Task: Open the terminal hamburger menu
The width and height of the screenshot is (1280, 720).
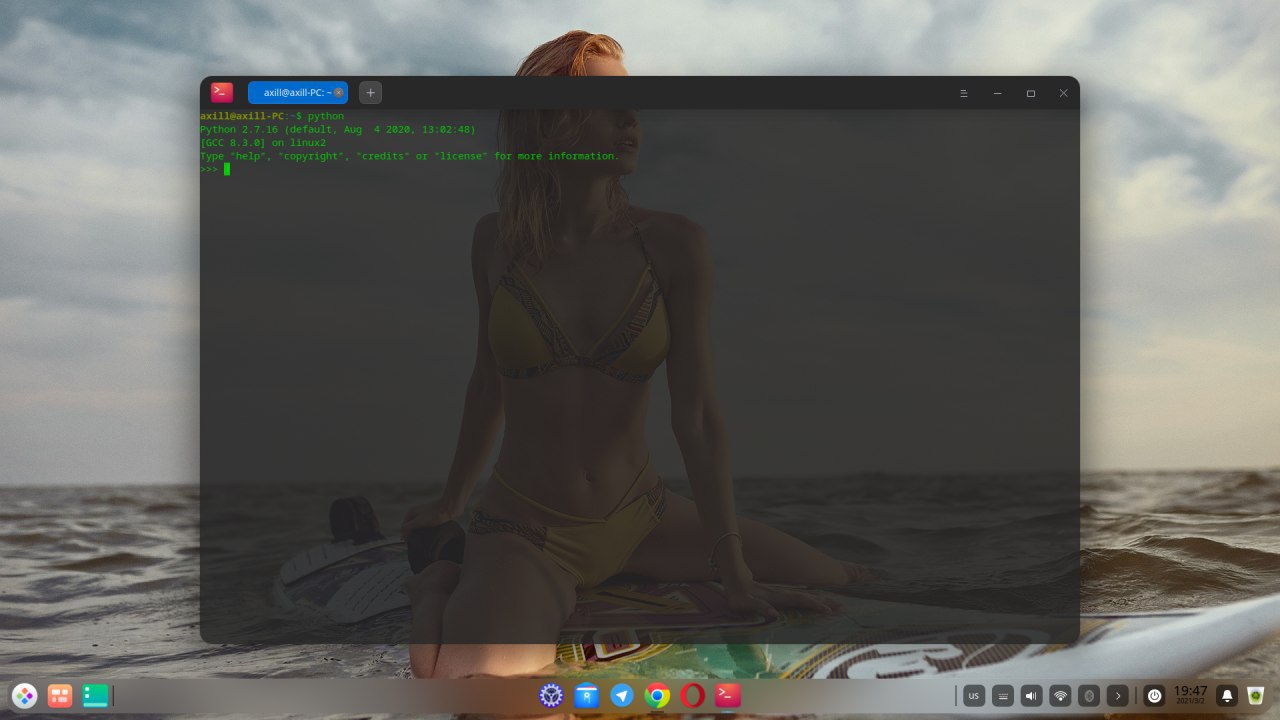Action: [963, 93]
